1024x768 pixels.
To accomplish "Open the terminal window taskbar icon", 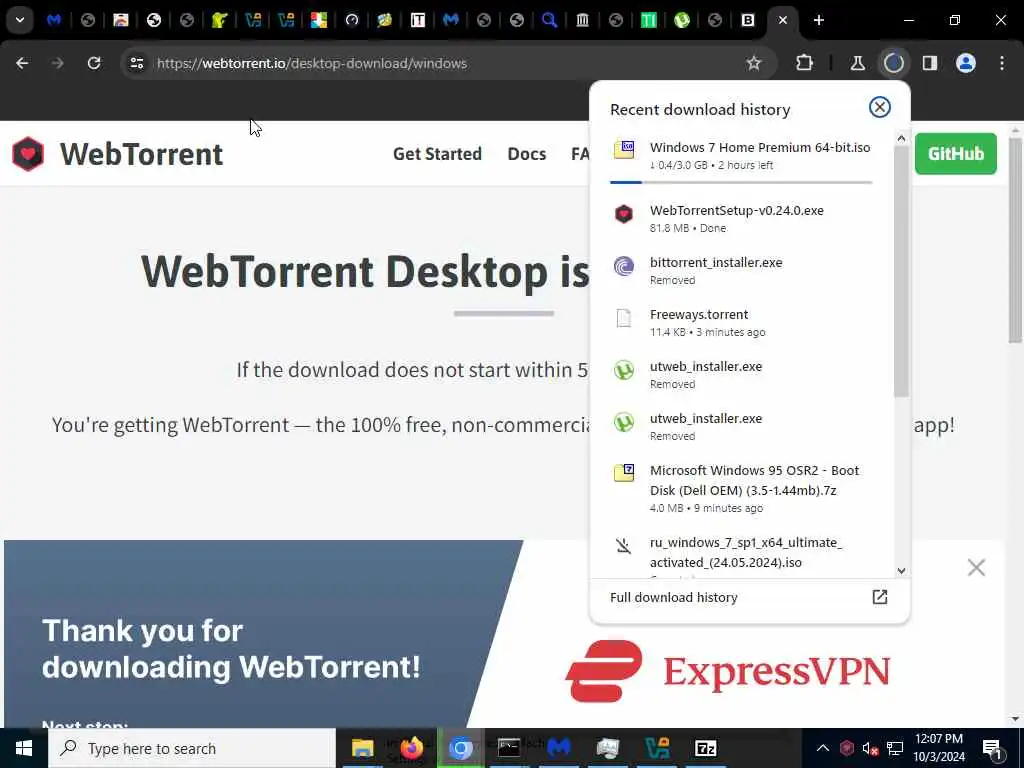I will coord(509,748).
